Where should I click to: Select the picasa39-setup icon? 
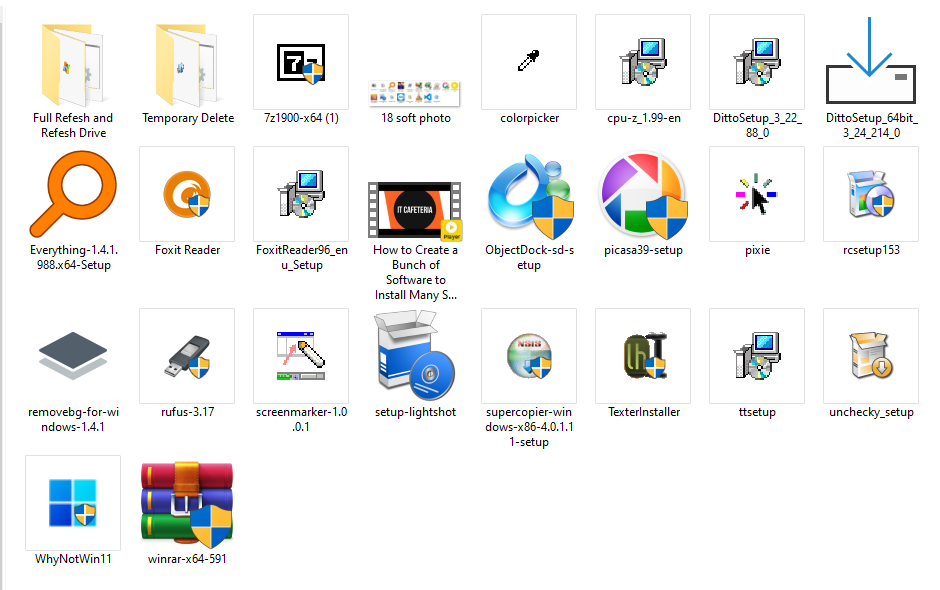coord(644,196)
